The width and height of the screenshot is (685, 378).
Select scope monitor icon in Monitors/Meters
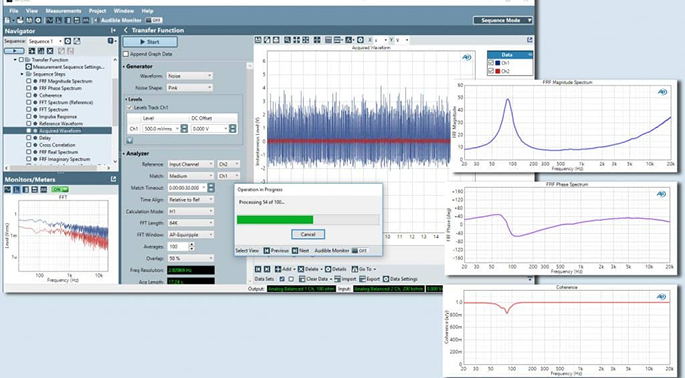click(x=7, y=189)
